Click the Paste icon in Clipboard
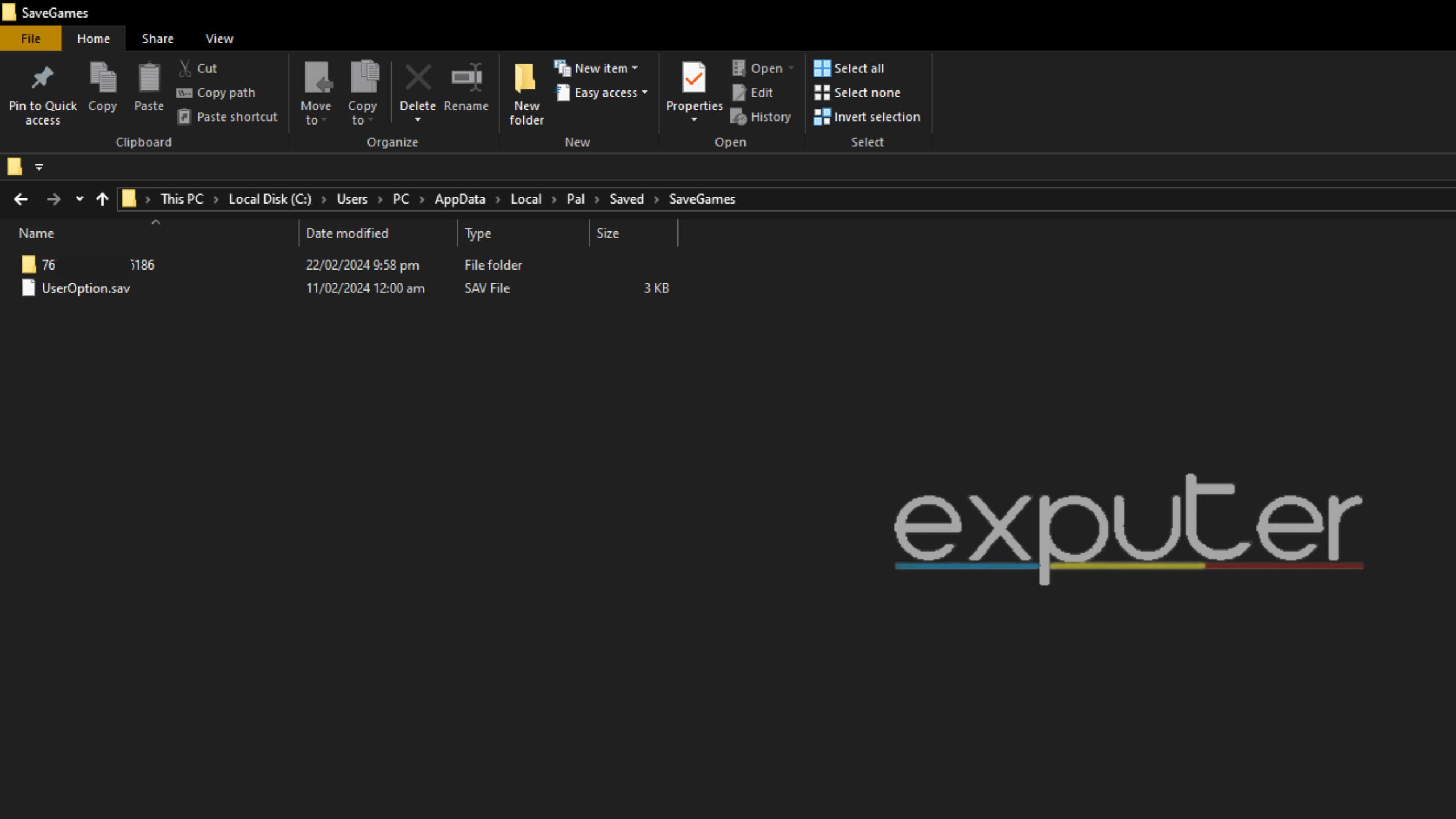Screen dimensions: 1456x819 point(148,91)
